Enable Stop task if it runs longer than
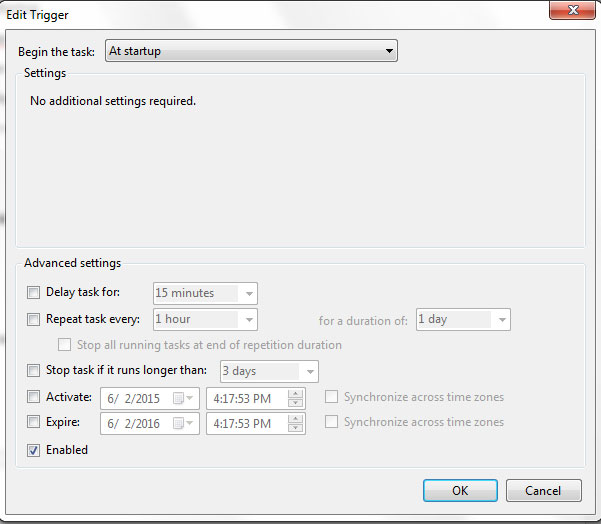 tap(33, 370)
